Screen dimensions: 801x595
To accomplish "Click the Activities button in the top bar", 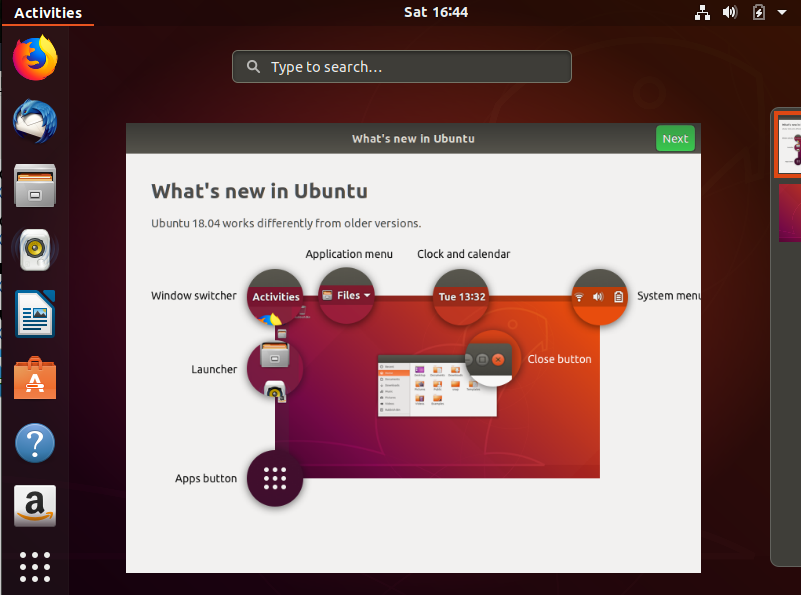I will (x=48, y=13).
